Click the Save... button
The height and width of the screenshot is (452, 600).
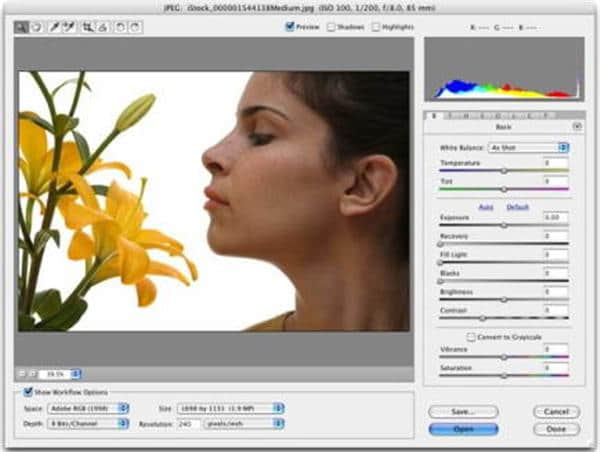[463, 411]
